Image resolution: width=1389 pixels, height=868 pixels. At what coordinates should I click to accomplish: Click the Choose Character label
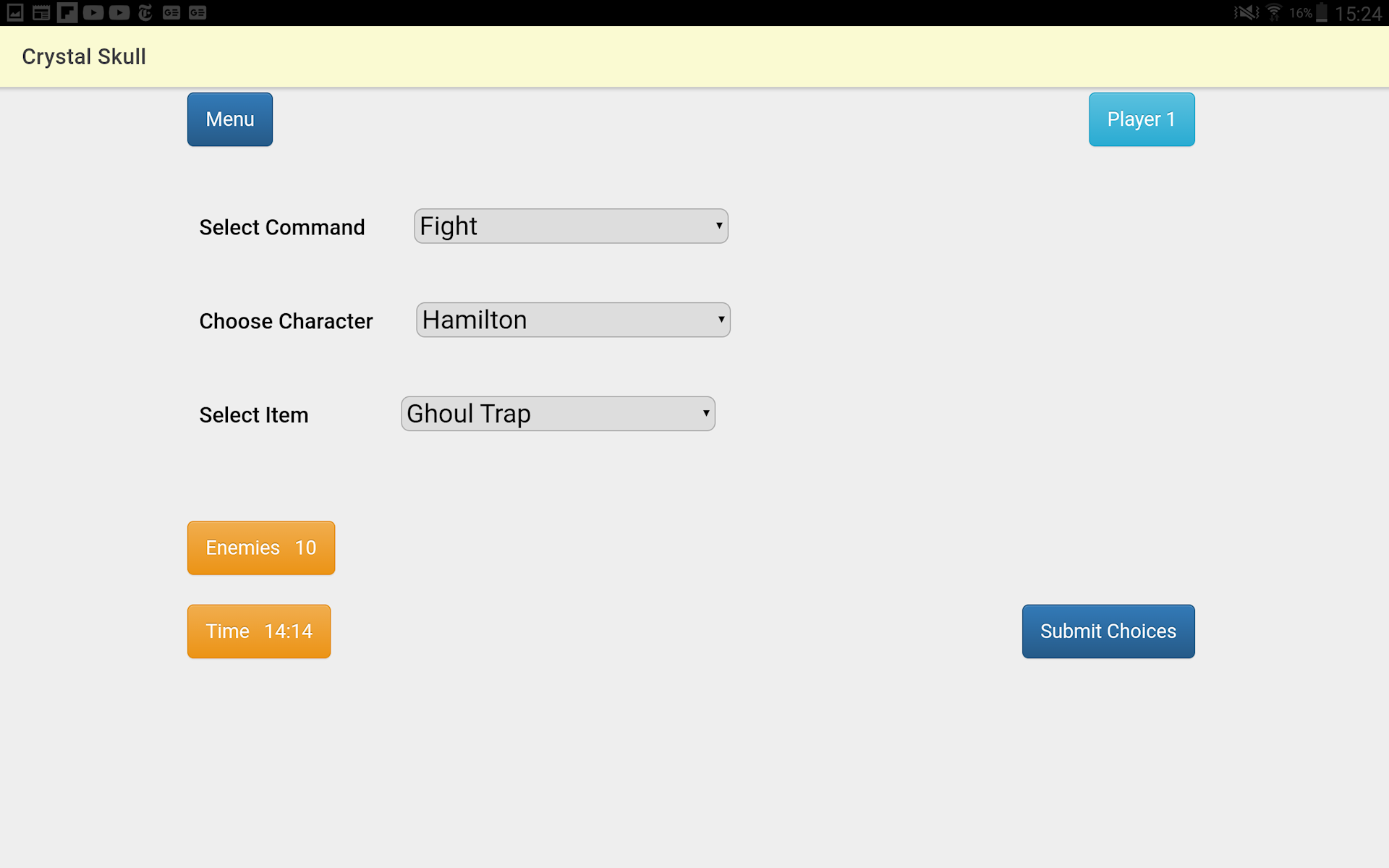click(x=286, y=321)
